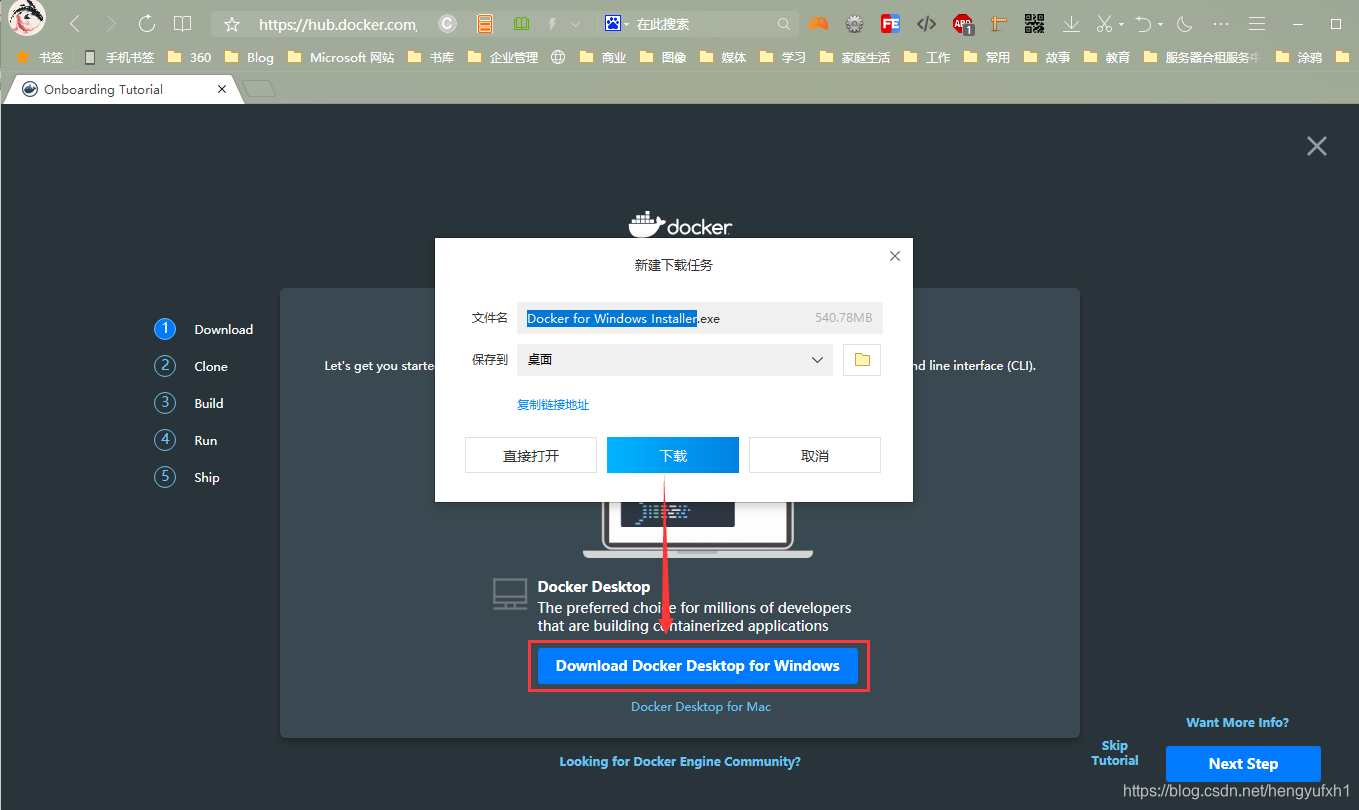This screenshot has height=810, width=1359.
Task: Click the Docker Desktop for Mac link
Action: pyautogui.click(x=701, y=706)
